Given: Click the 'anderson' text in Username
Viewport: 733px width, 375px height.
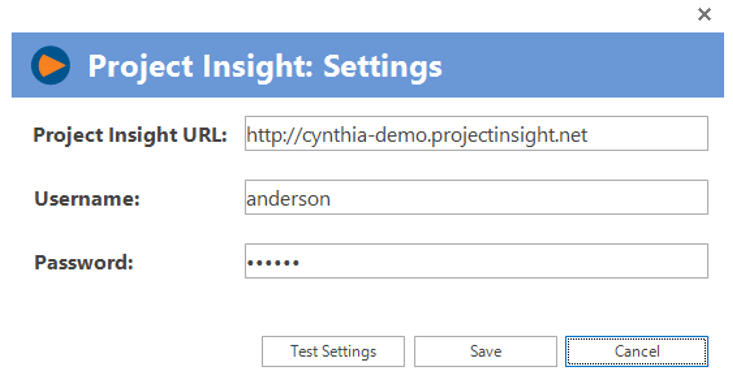Looking at the screenshot, I should coord(288,199).
